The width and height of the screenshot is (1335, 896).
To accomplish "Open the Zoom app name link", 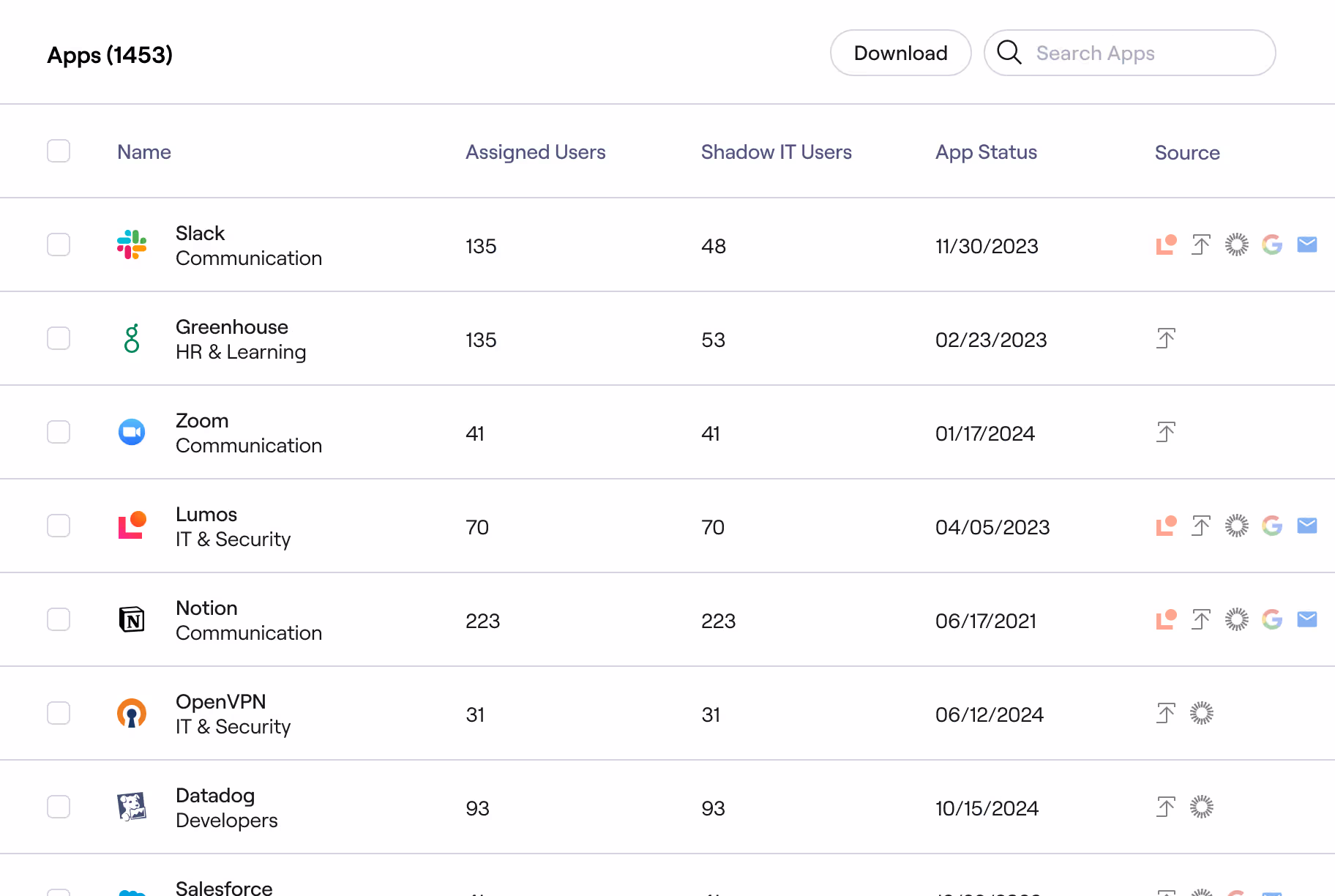I will (202, 420).
